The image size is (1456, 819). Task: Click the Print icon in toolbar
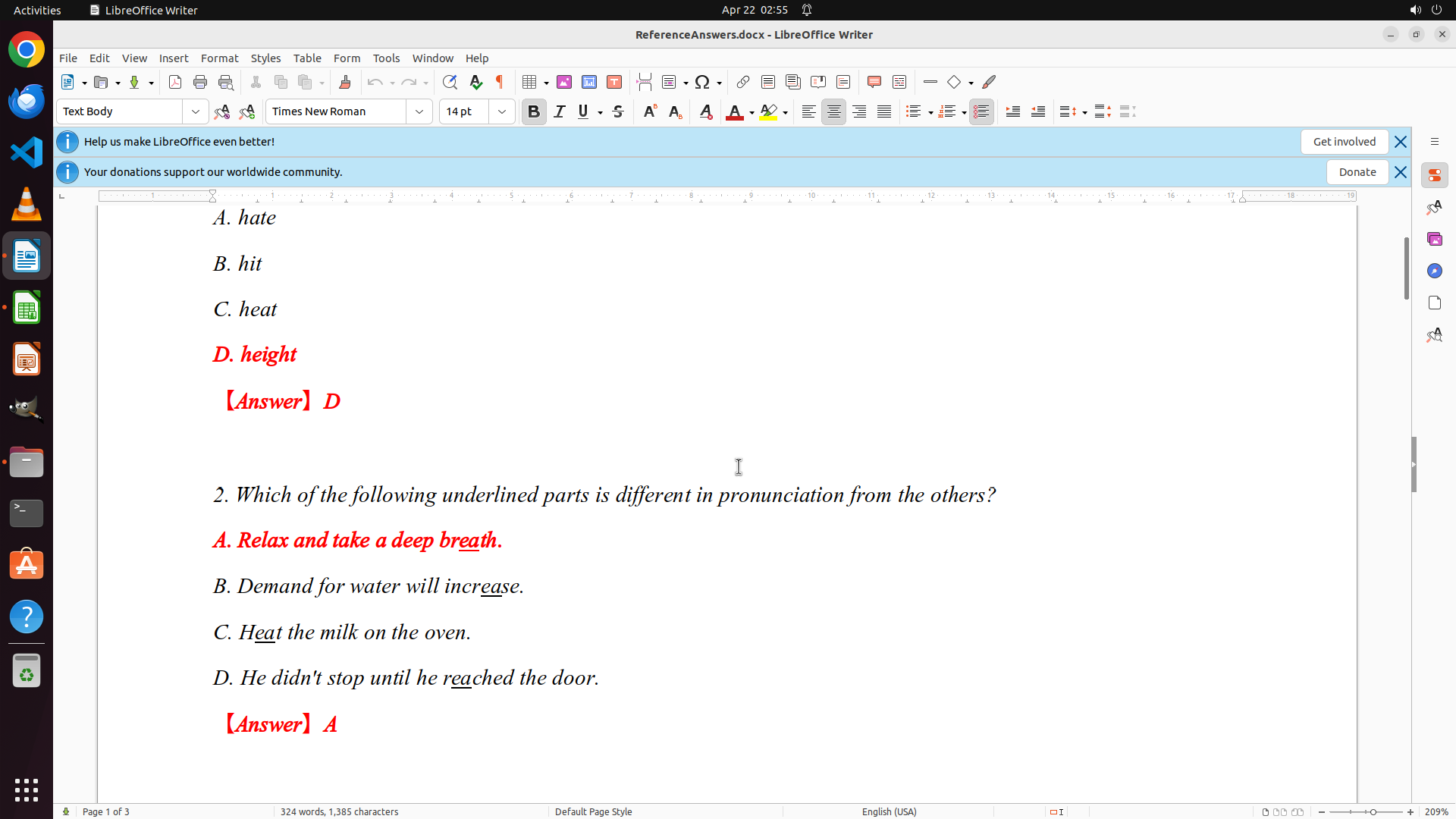(200, 82)
